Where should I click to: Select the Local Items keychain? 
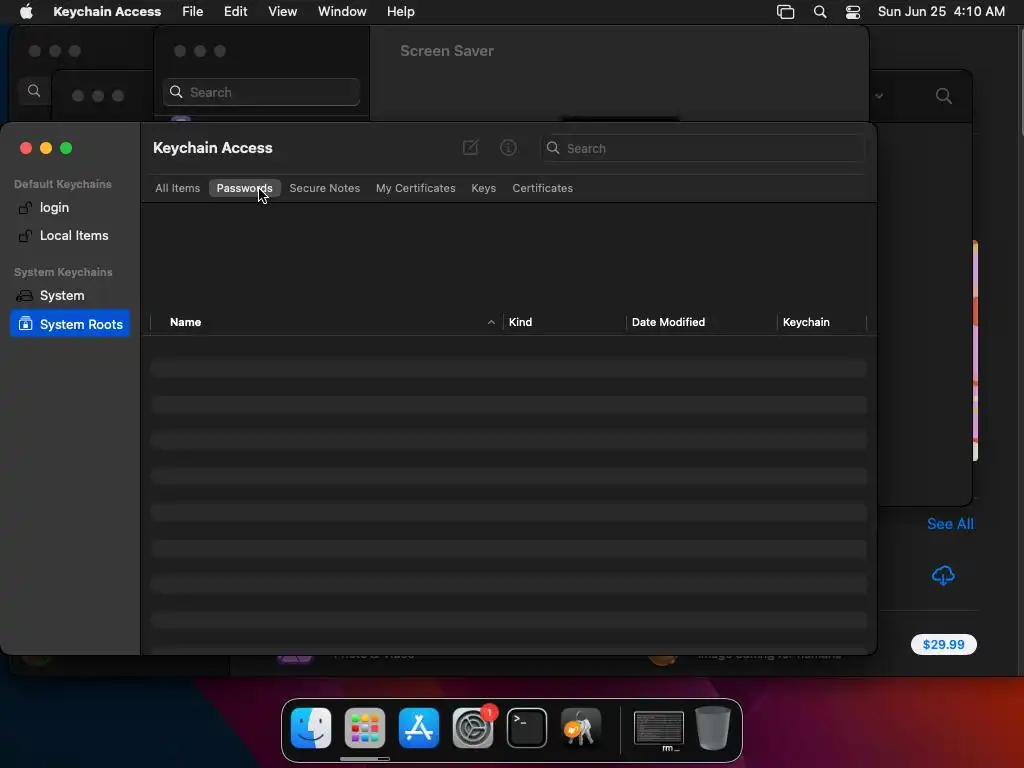pyautogui.click(x=71, y=236)
